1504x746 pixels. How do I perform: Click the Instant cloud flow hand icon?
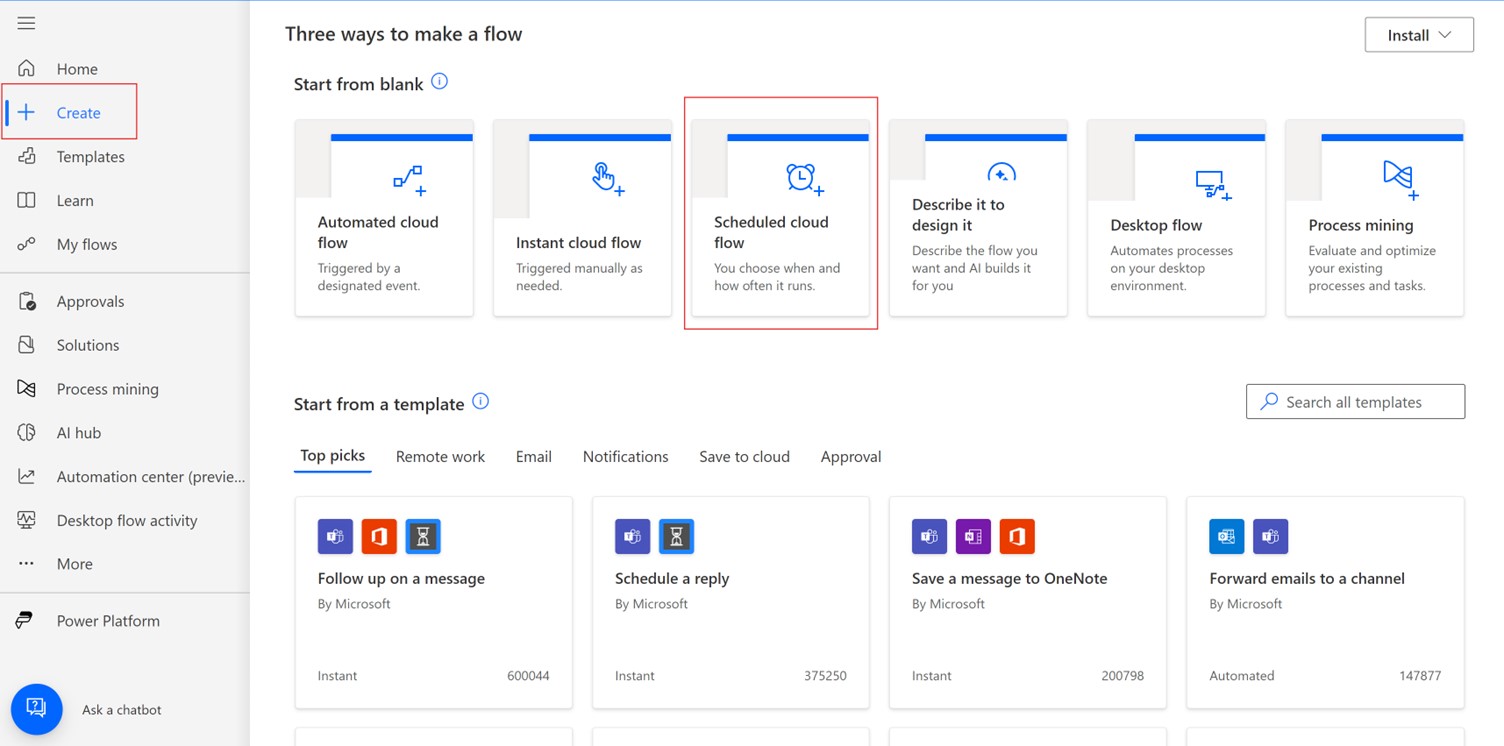607,178
